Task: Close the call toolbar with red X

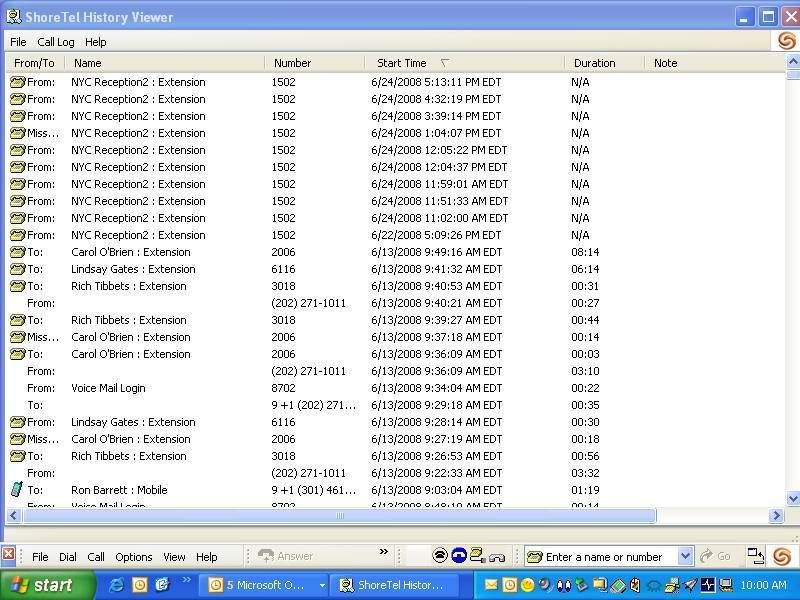Action: [8, 554]
